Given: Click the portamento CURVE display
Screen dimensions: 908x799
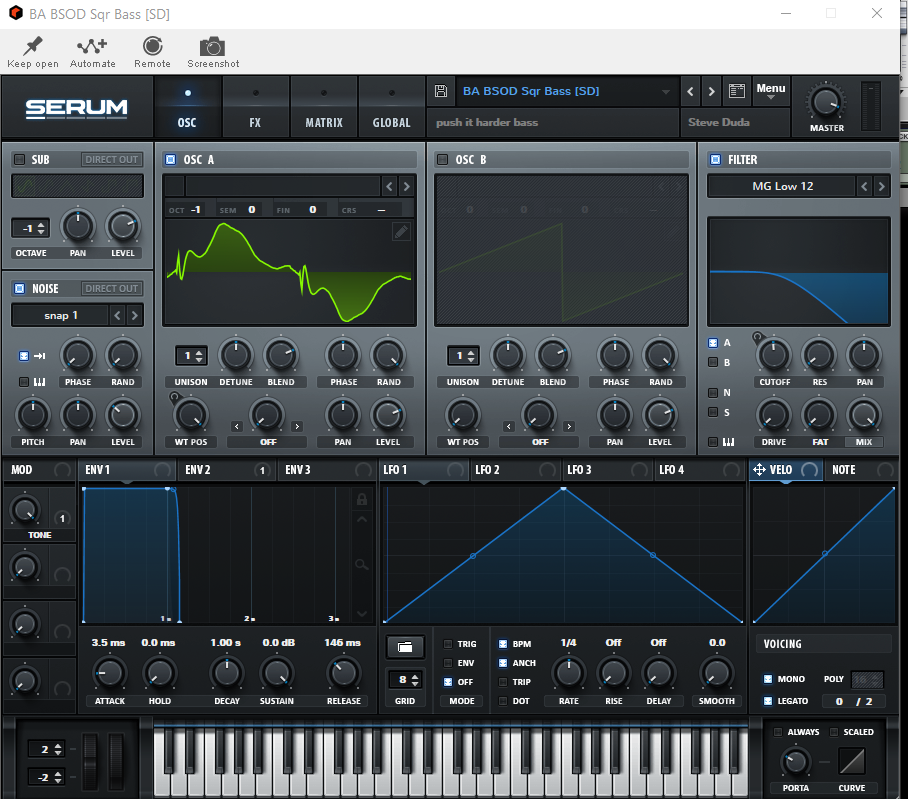Looking at the screenshot, I should 852,761.
